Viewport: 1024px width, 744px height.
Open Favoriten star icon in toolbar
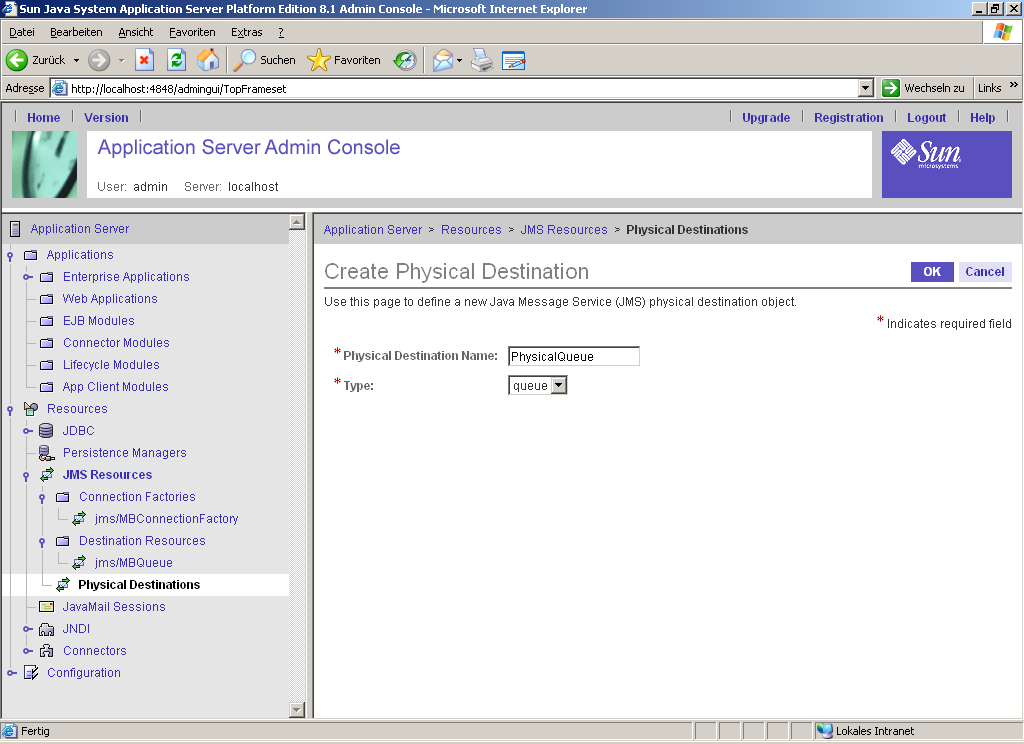coord(319,60)
